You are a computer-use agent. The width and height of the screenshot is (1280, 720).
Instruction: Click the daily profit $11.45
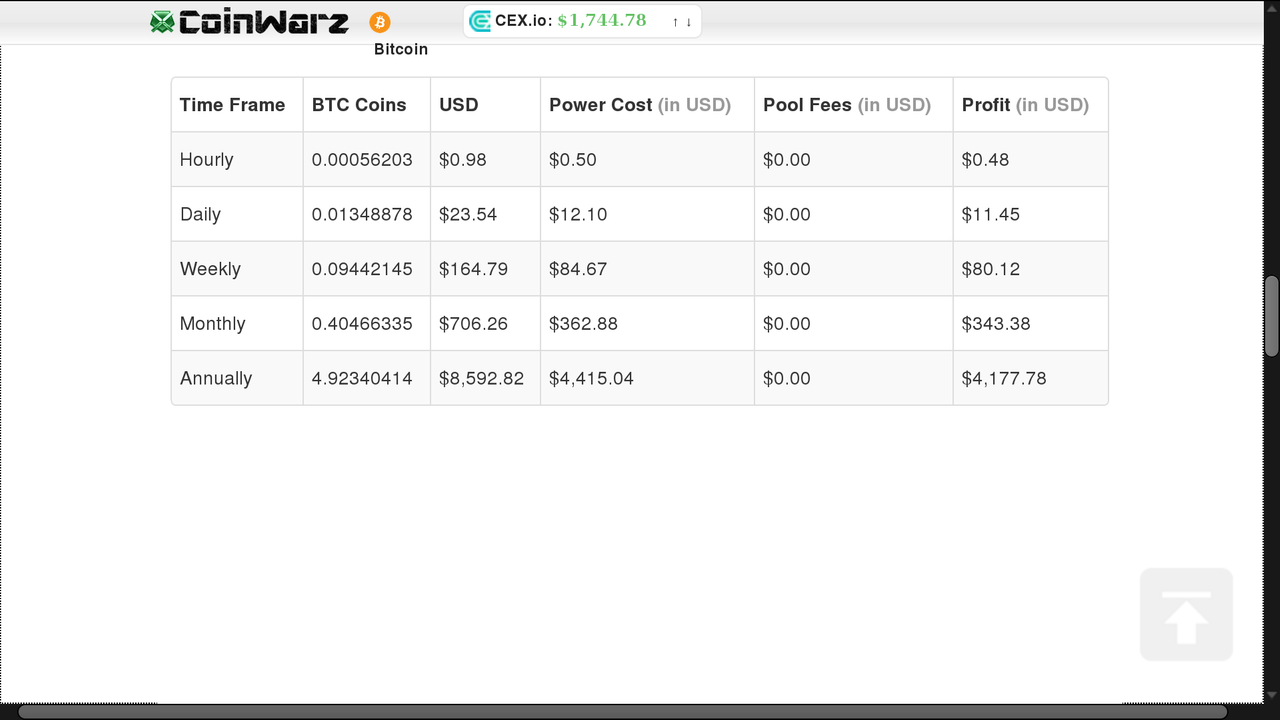(x=991, y=214)
